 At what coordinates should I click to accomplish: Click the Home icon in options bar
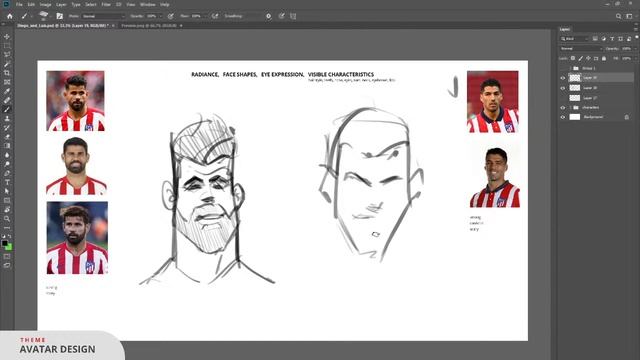pyautogui.click(x=10, y=16)
